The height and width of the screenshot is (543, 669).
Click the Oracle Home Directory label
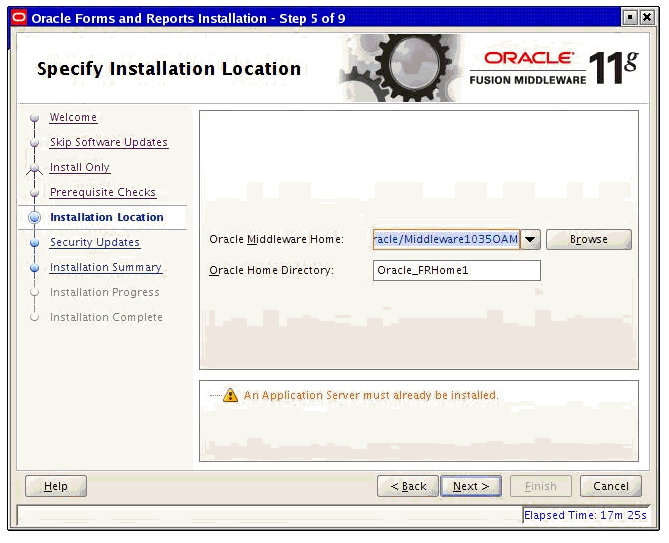[271, 270]
